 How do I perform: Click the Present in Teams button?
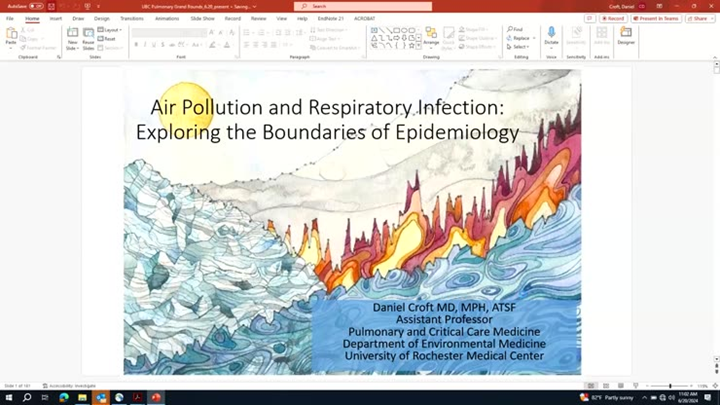[x=656, y=18]
